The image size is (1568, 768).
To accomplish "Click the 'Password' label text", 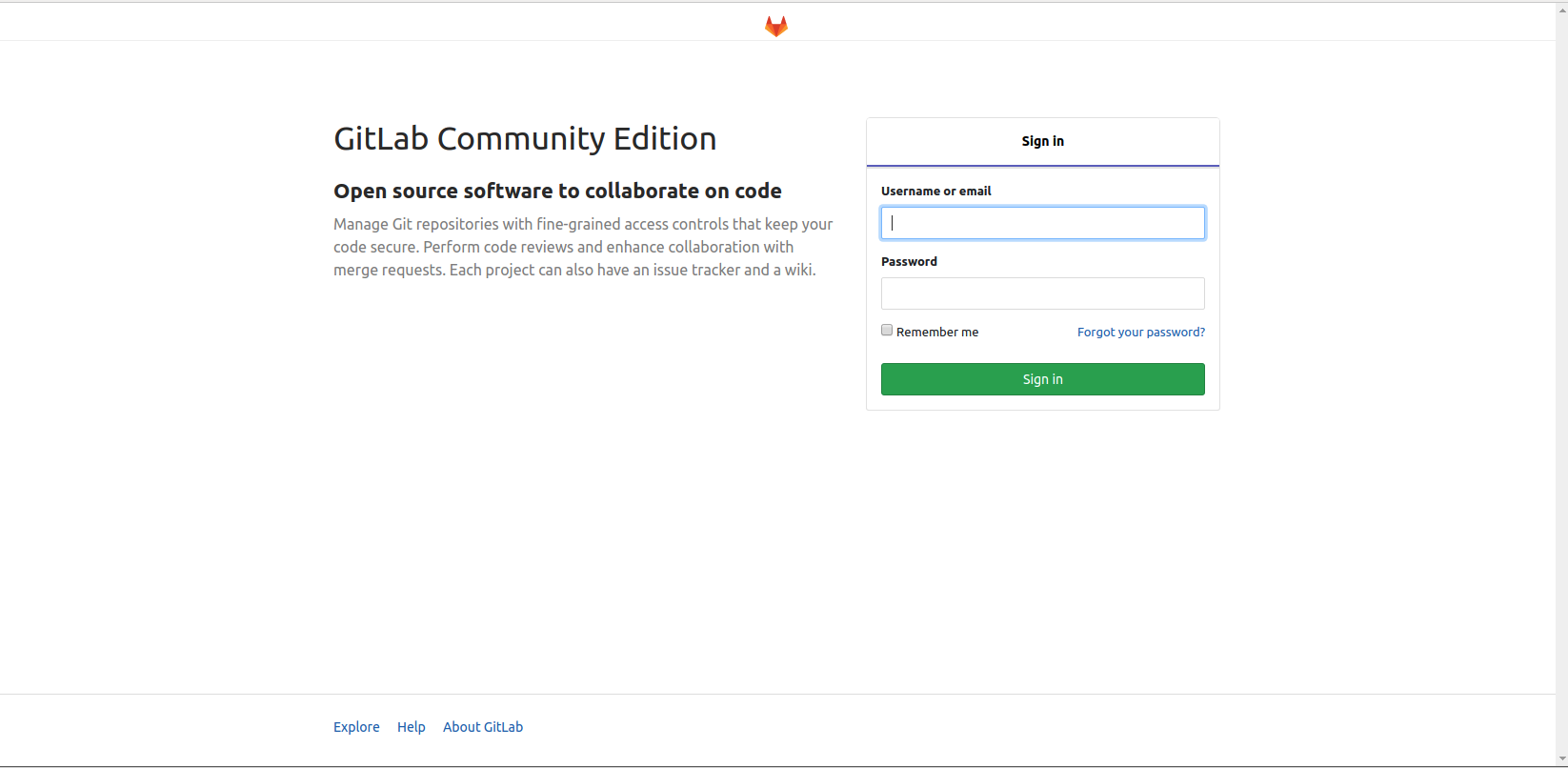I will (x=909, y=262).
